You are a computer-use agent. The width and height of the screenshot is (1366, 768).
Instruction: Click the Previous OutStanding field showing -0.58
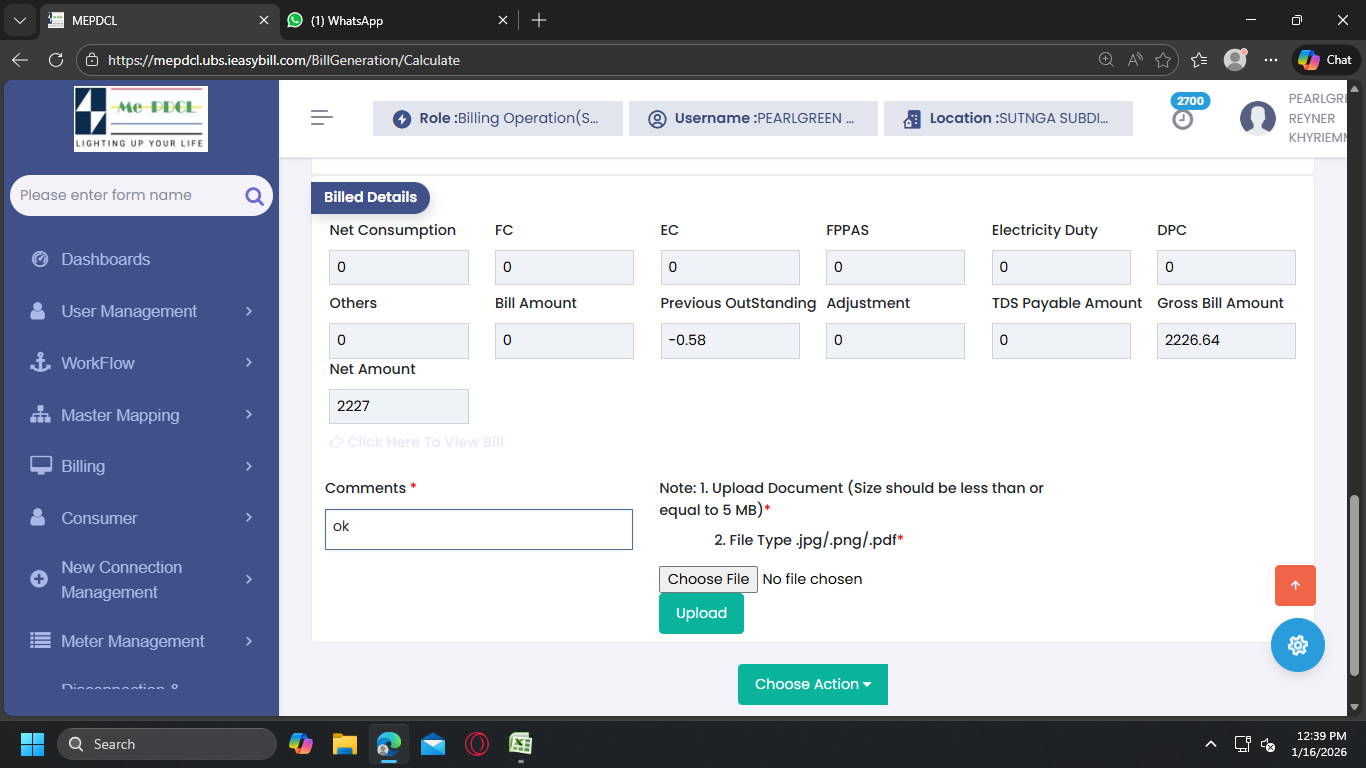730,341
